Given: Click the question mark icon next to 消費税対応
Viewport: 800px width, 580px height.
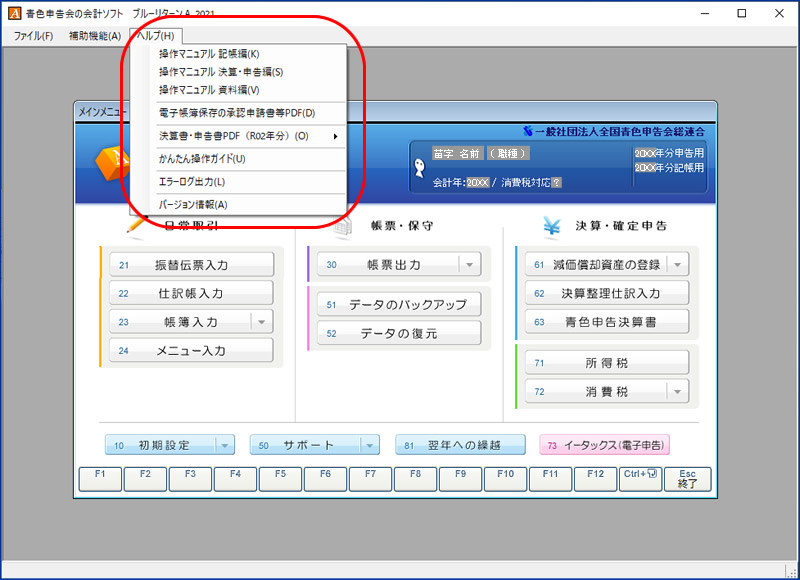Looking at the screenshot, I should coord(556,183).
